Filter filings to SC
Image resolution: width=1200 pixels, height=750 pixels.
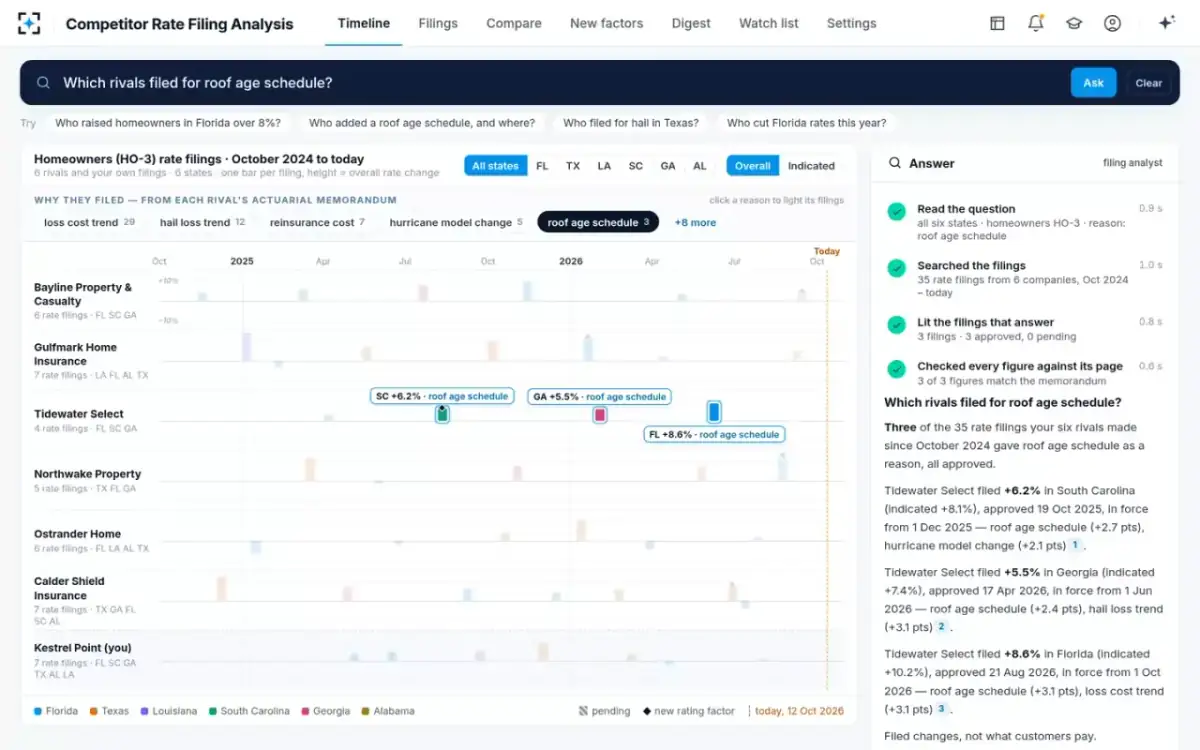pos(636,166)
